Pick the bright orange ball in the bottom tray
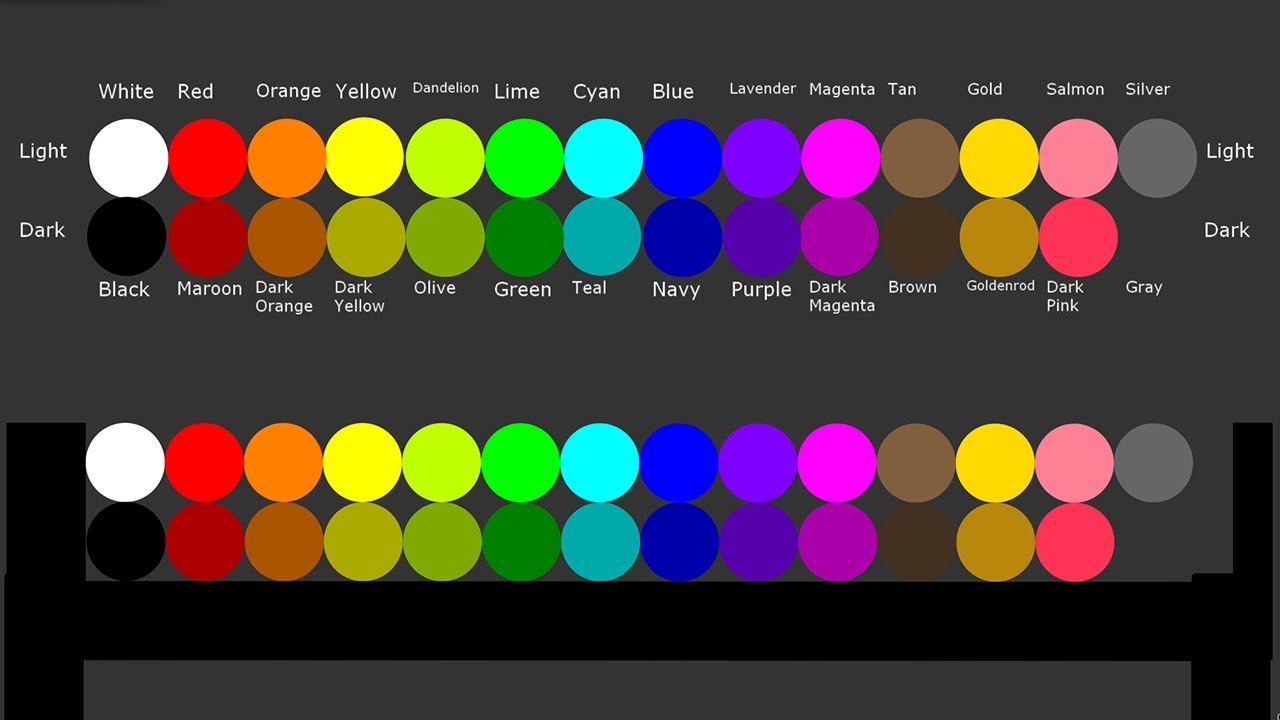This screenshot has width=1280, height=720. (x=283, y=462)
